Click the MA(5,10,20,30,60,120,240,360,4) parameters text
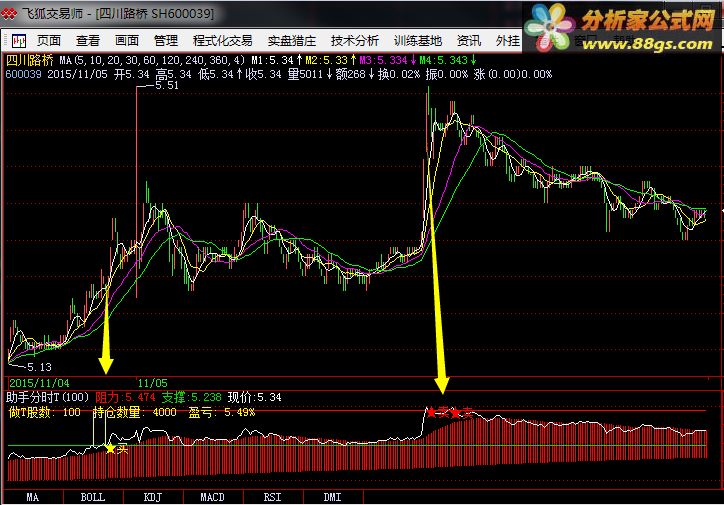This screenshot has width=724, height=505. coord(152,60)
